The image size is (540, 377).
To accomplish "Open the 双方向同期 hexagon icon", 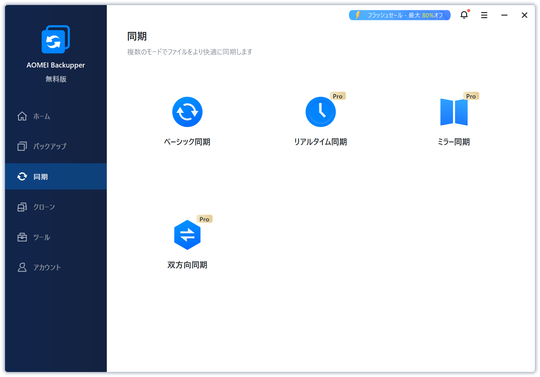I will [187, 235].
